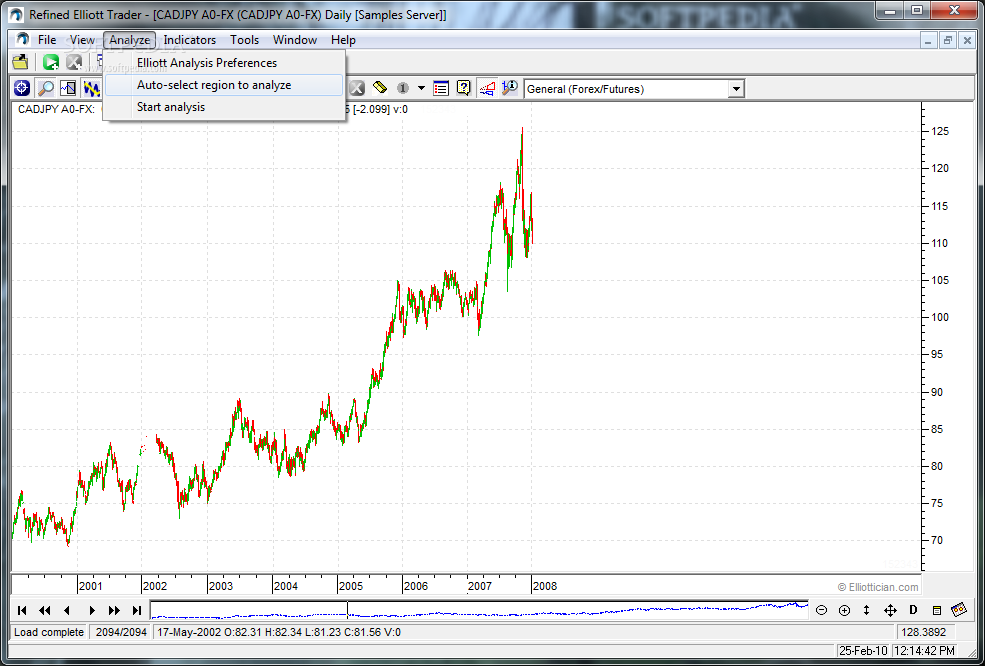Click the orange cassette tape icon
The width and height of the screenshot is (985, 666).
coord(959,609)
